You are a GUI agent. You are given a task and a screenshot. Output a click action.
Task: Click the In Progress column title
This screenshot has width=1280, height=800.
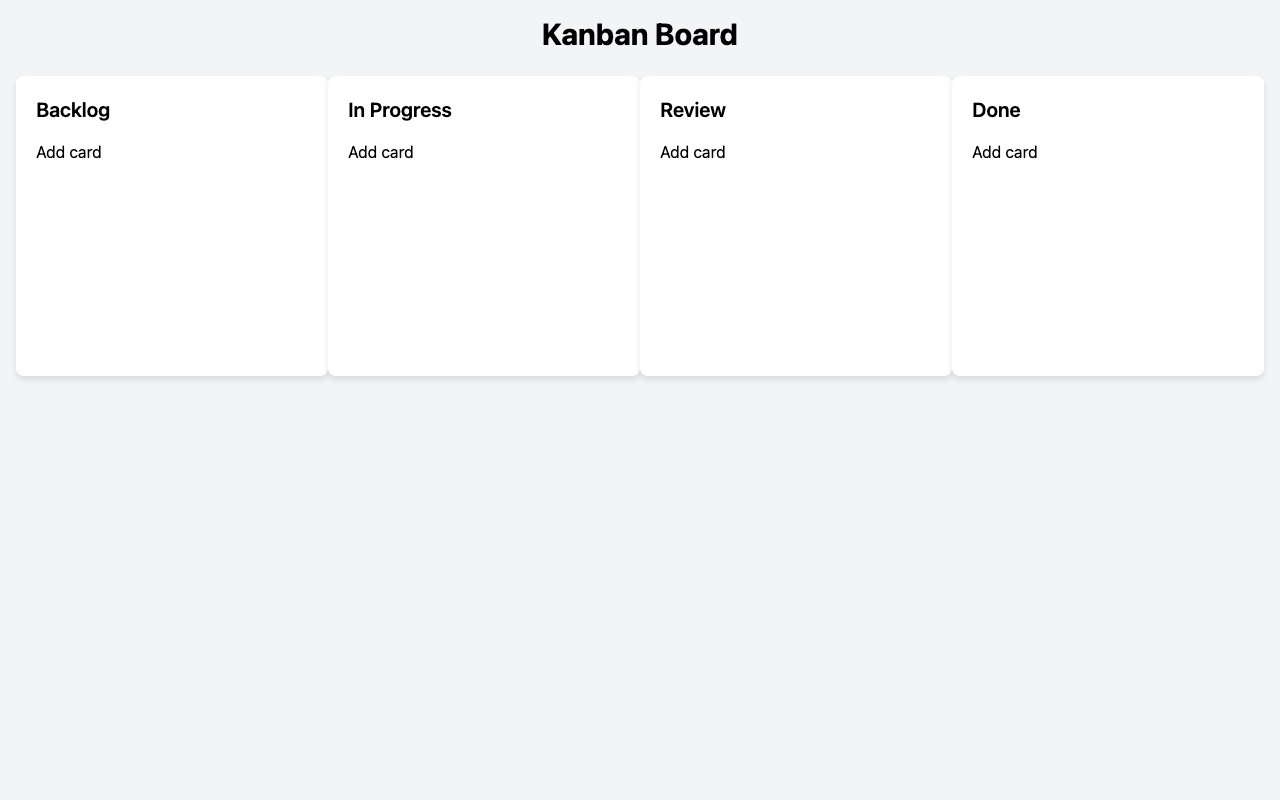click(400, 110)
